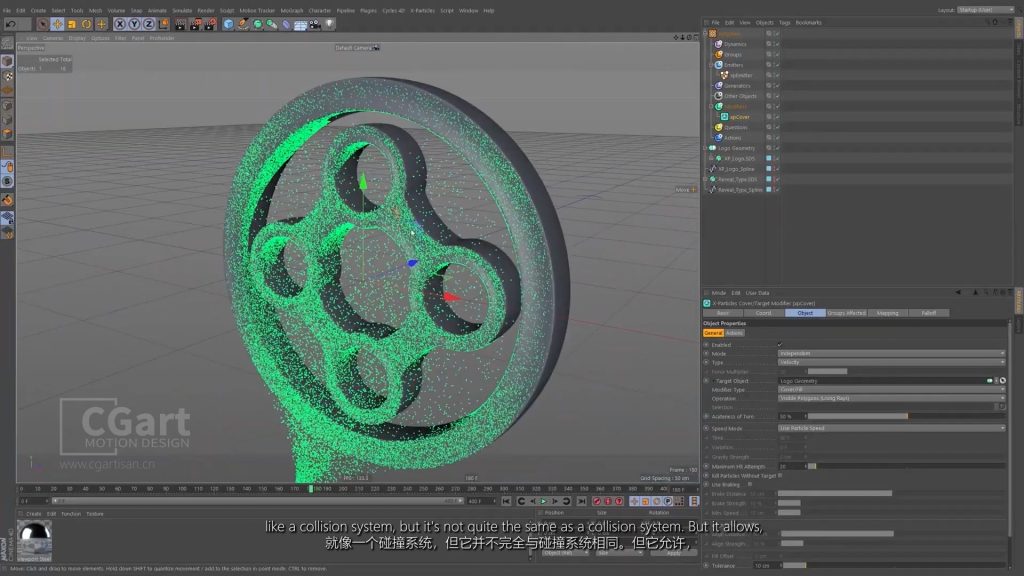Toggle Z axis lock button

tap(148, 24)
